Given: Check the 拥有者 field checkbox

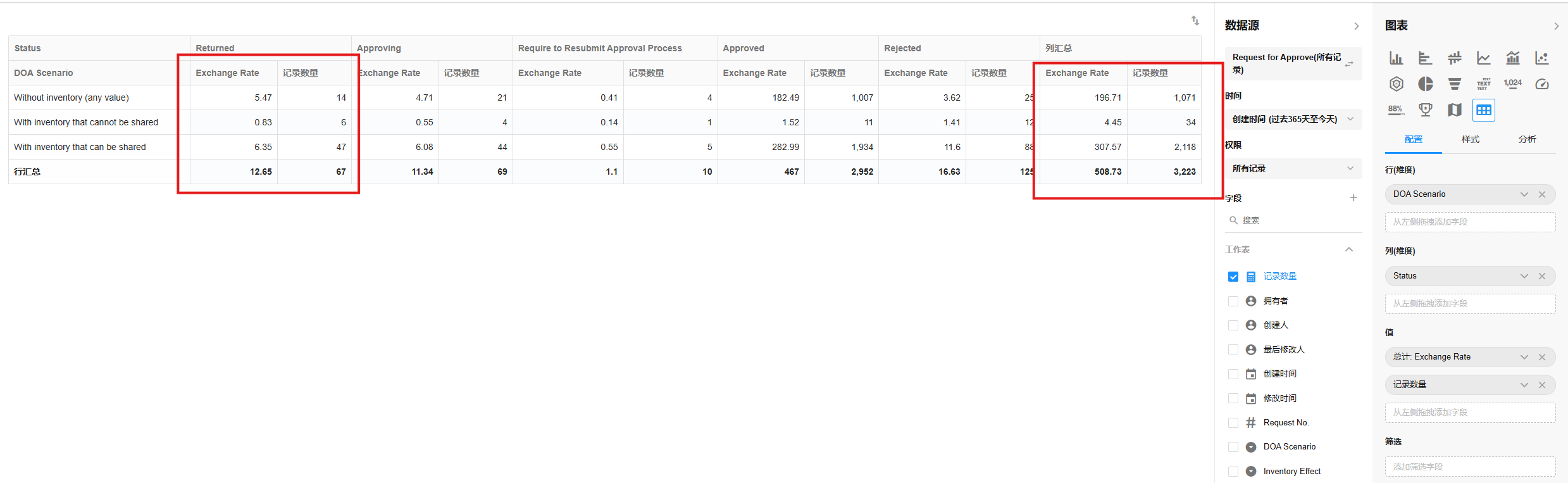Looking at the screenshot, I should click(1233, 301).
